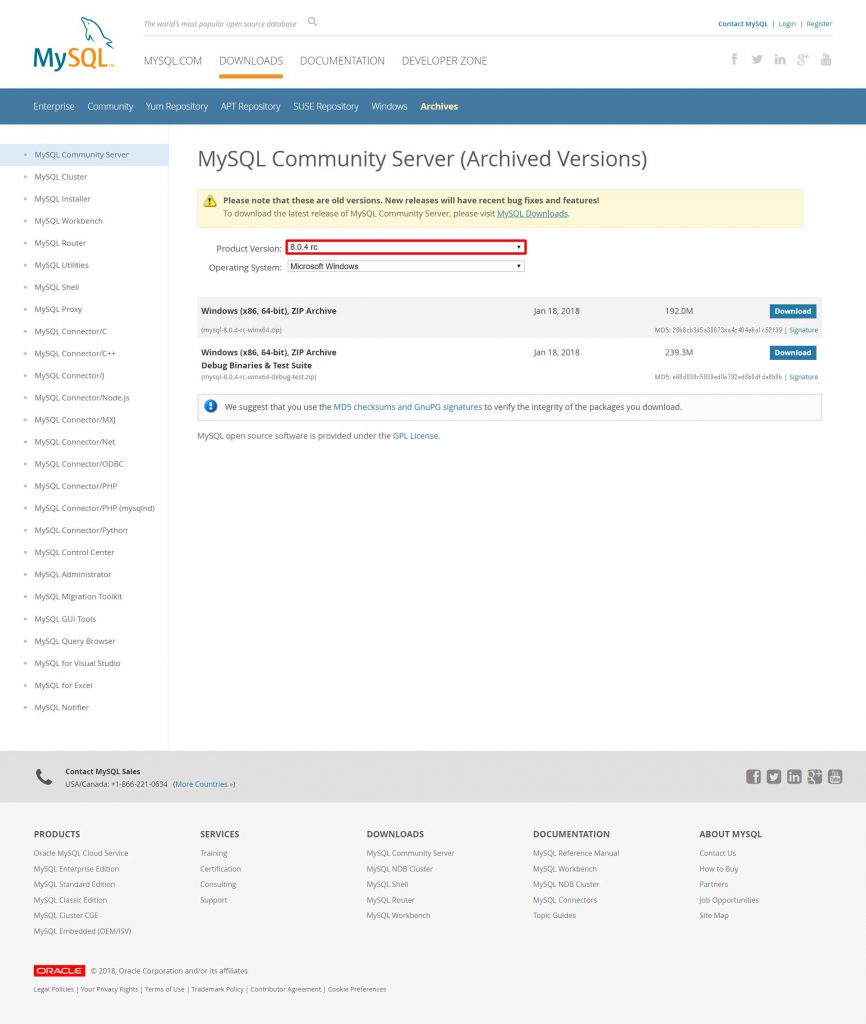Click the phone icon by Contact Sales
866x1024 pixels.
tap(44, 776)
